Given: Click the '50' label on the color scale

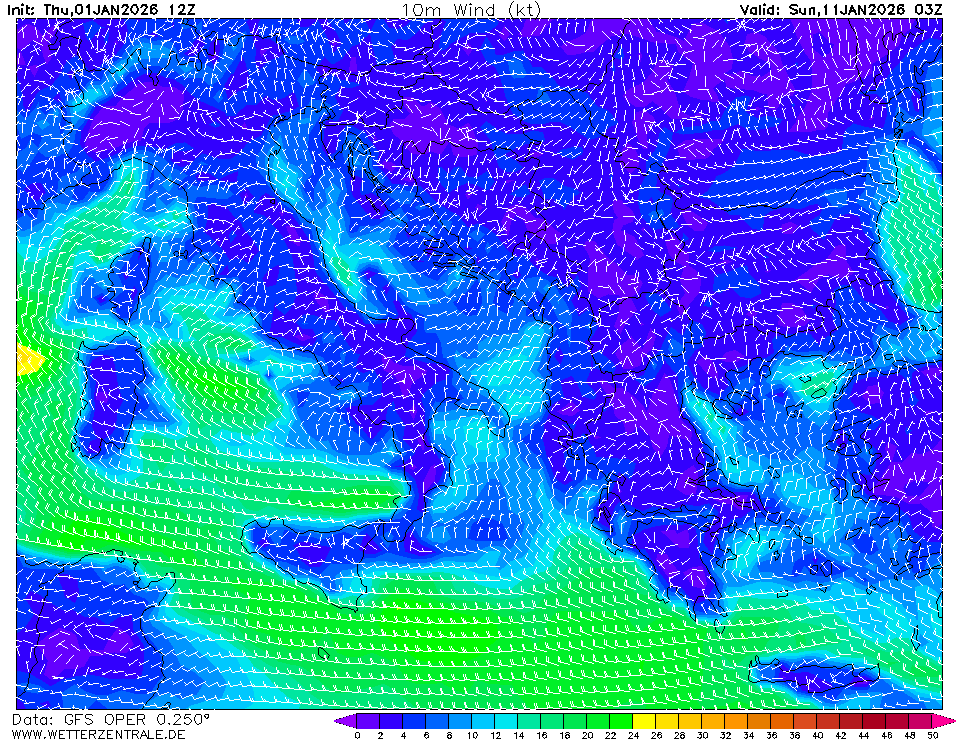Looking at the screenshot, I should [x=932, y=735].
